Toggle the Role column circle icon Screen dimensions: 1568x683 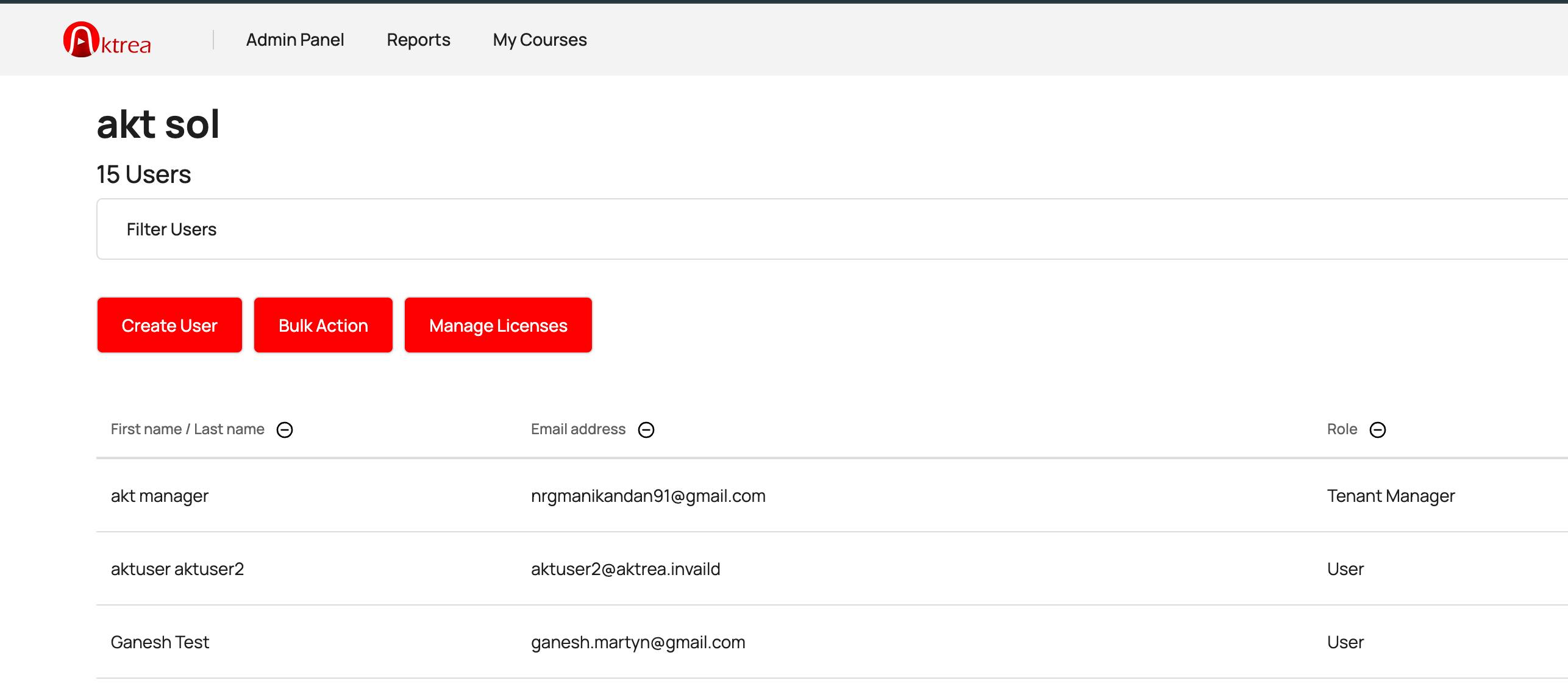(x=1378, y=430)
